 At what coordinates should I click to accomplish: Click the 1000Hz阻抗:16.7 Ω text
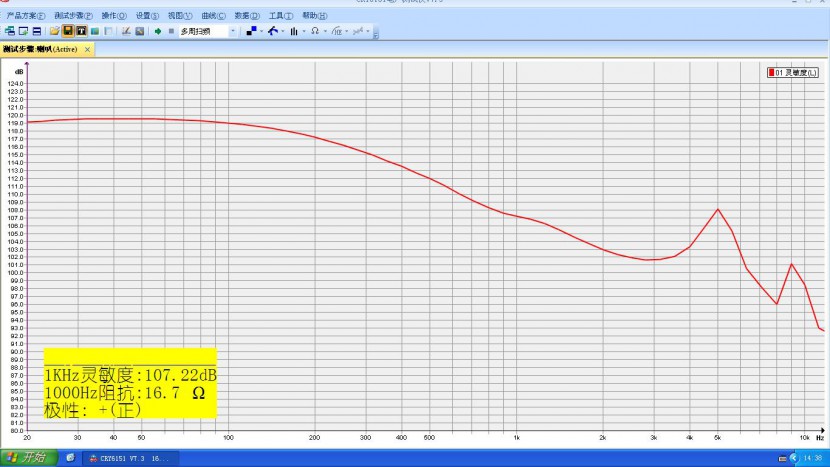(124, 393)
